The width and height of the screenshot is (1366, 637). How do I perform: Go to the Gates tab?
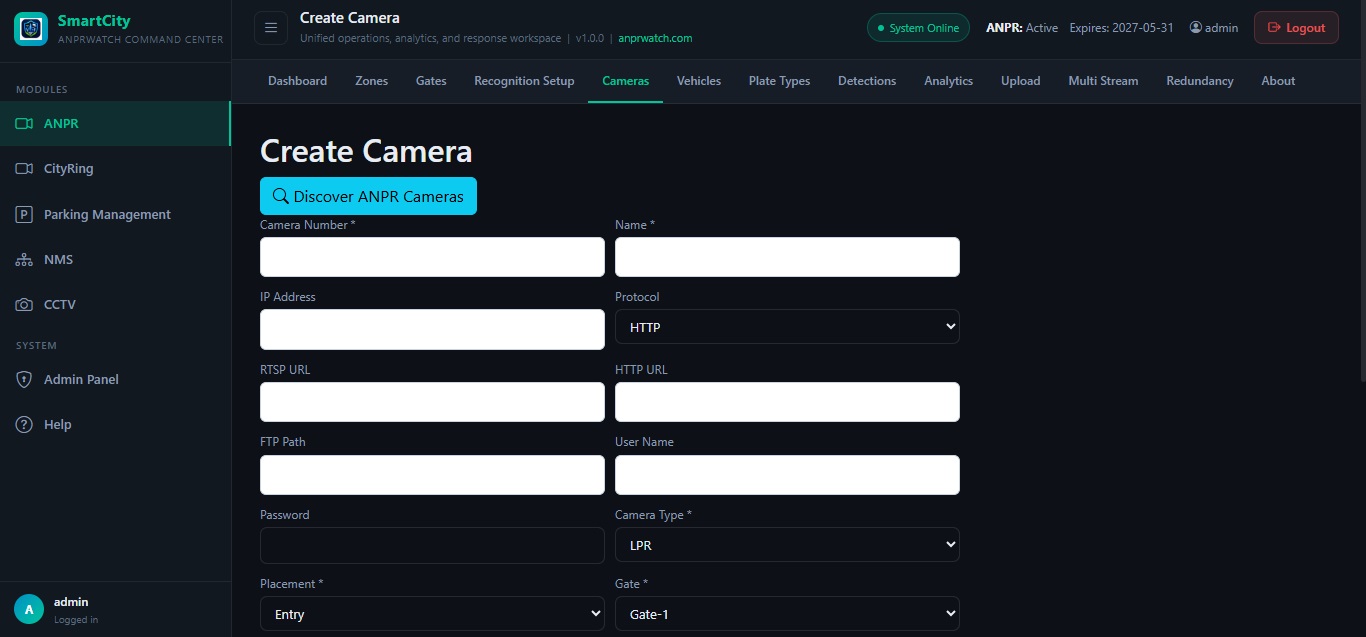(x=431, y=81)
